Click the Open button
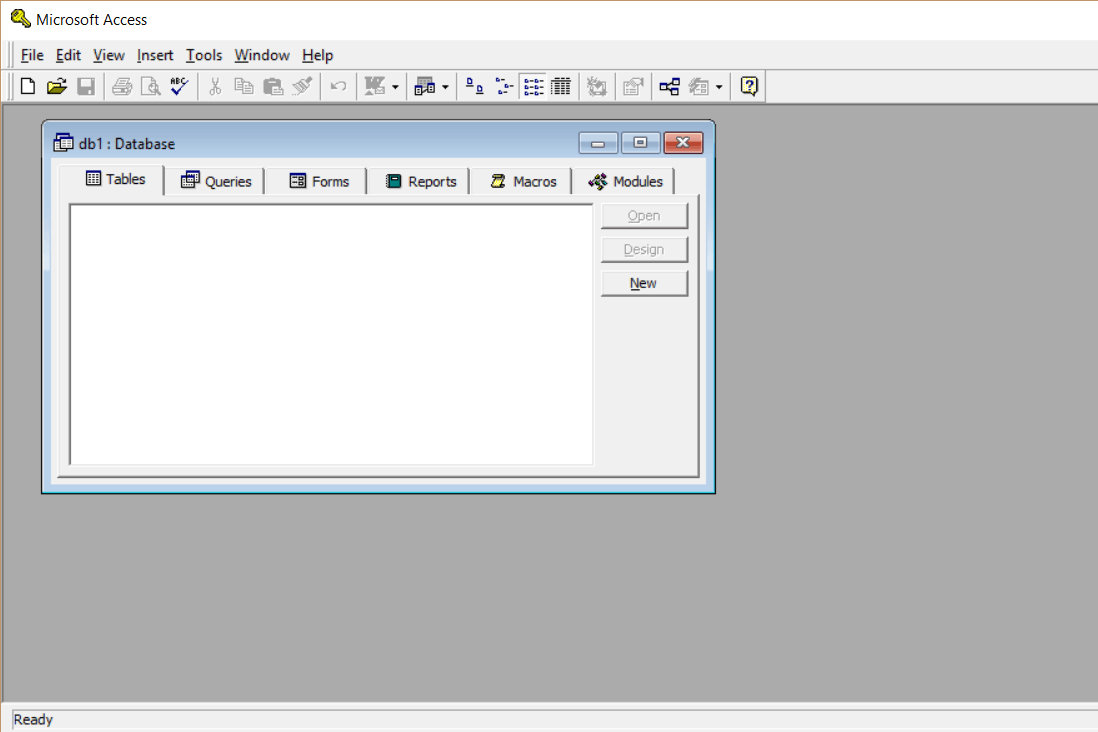 tap(644, 216)
